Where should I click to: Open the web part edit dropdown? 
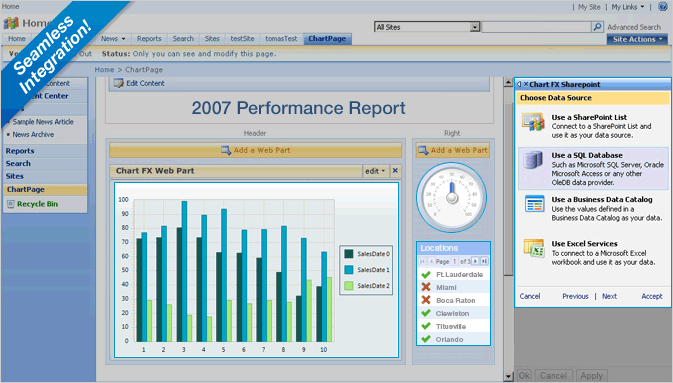click(x=375, y=171)
